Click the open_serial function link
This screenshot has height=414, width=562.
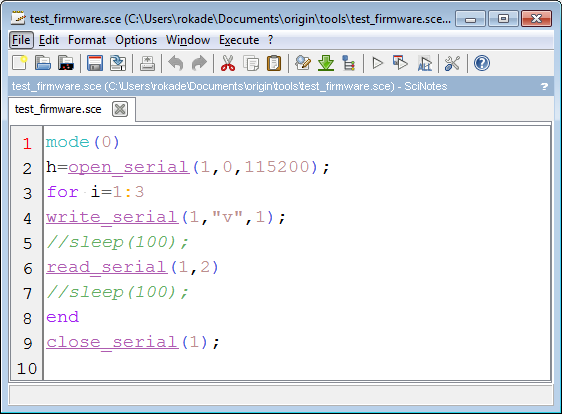[x=129, y=167]
